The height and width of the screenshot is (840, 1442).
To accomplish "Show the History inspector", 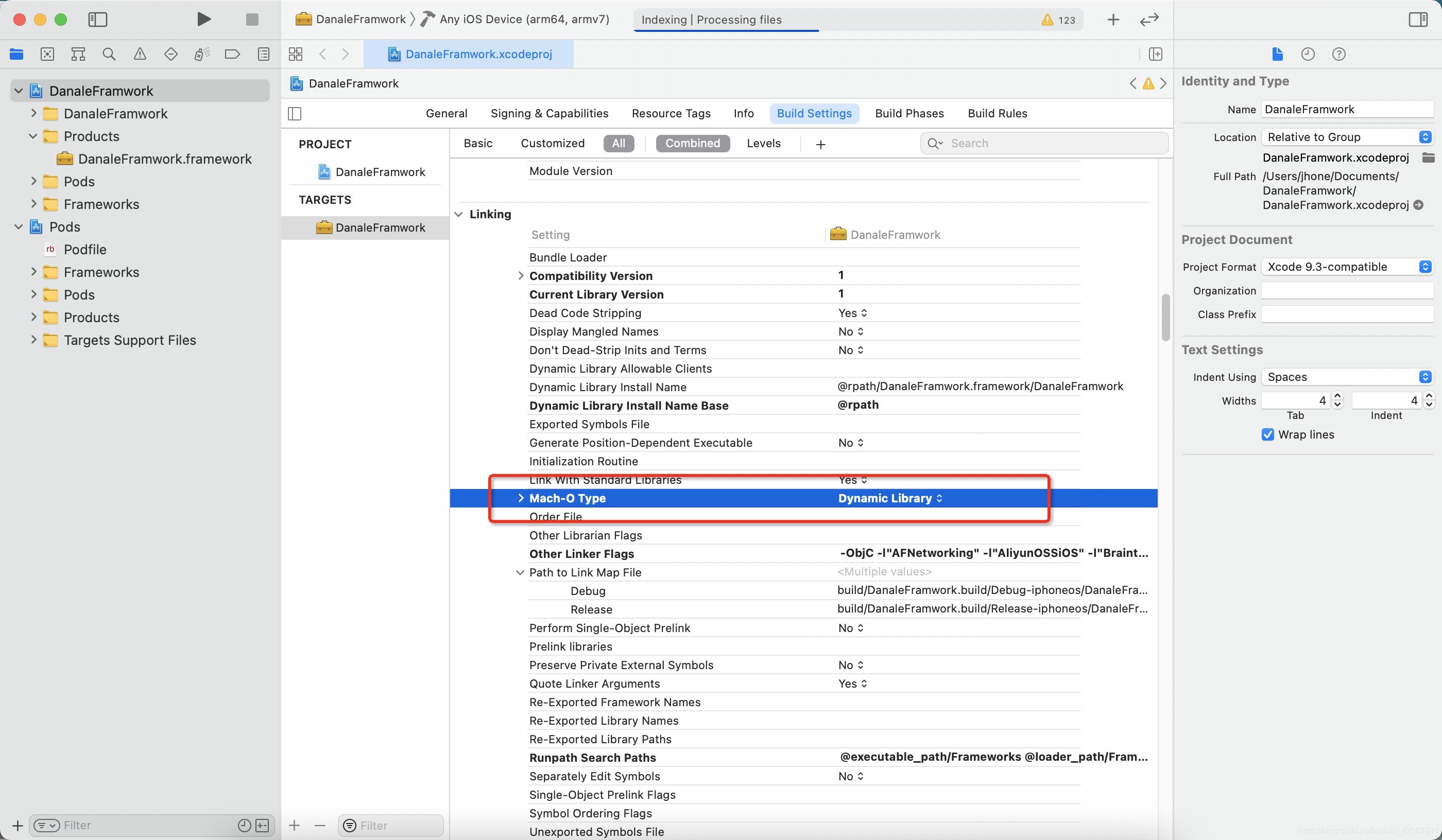I will (x=1308, y=55).
